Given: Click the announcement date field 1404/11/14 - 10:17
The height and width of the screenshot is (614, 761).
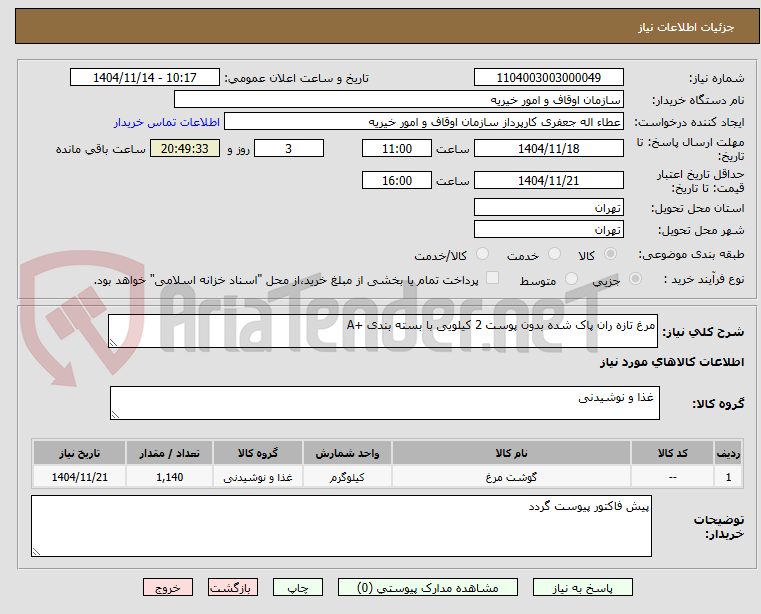Looking at the screenshot, I should coord(145,78).
